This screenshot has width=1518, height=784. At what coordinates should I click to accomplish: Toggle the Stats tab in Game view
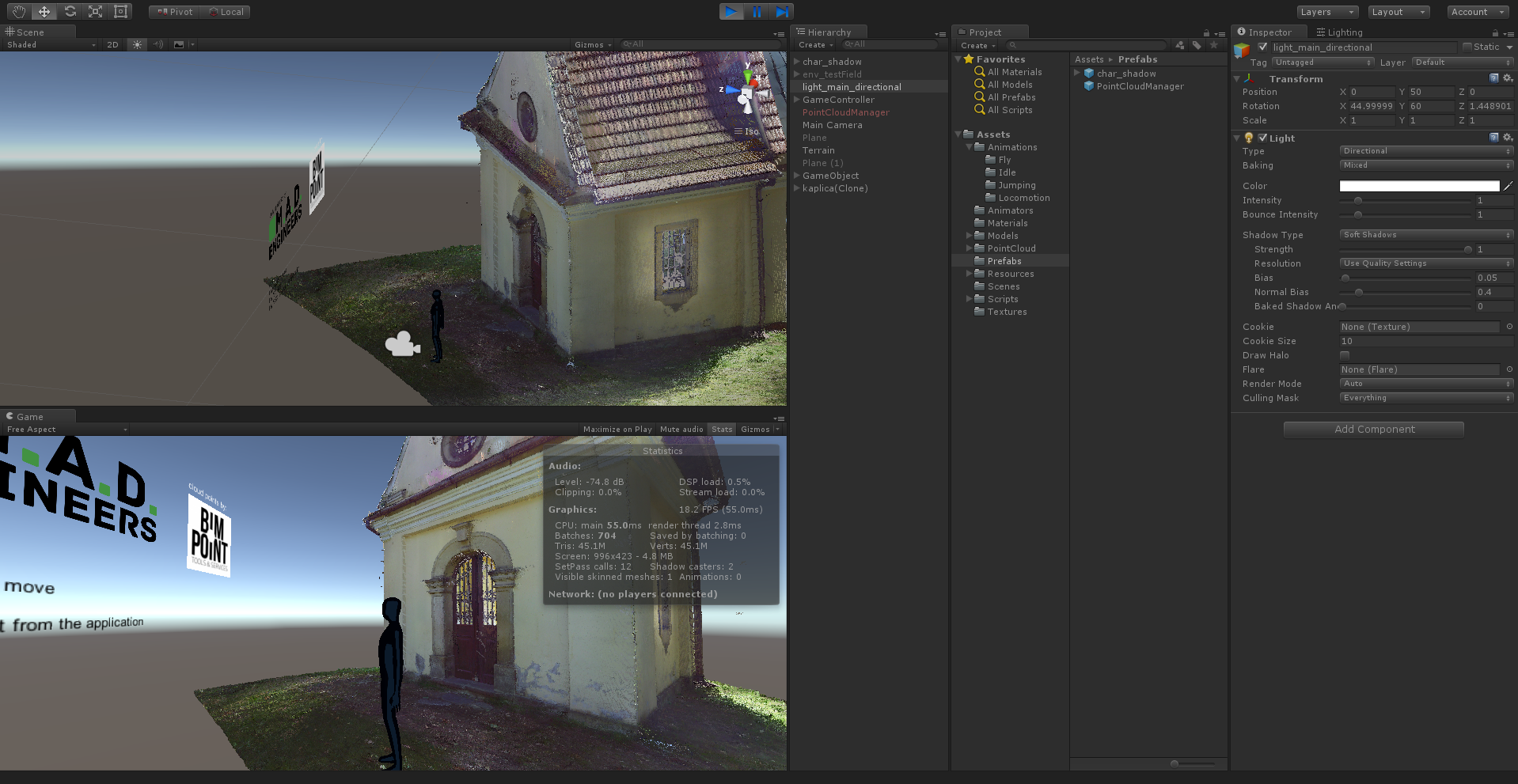point(722,430)
